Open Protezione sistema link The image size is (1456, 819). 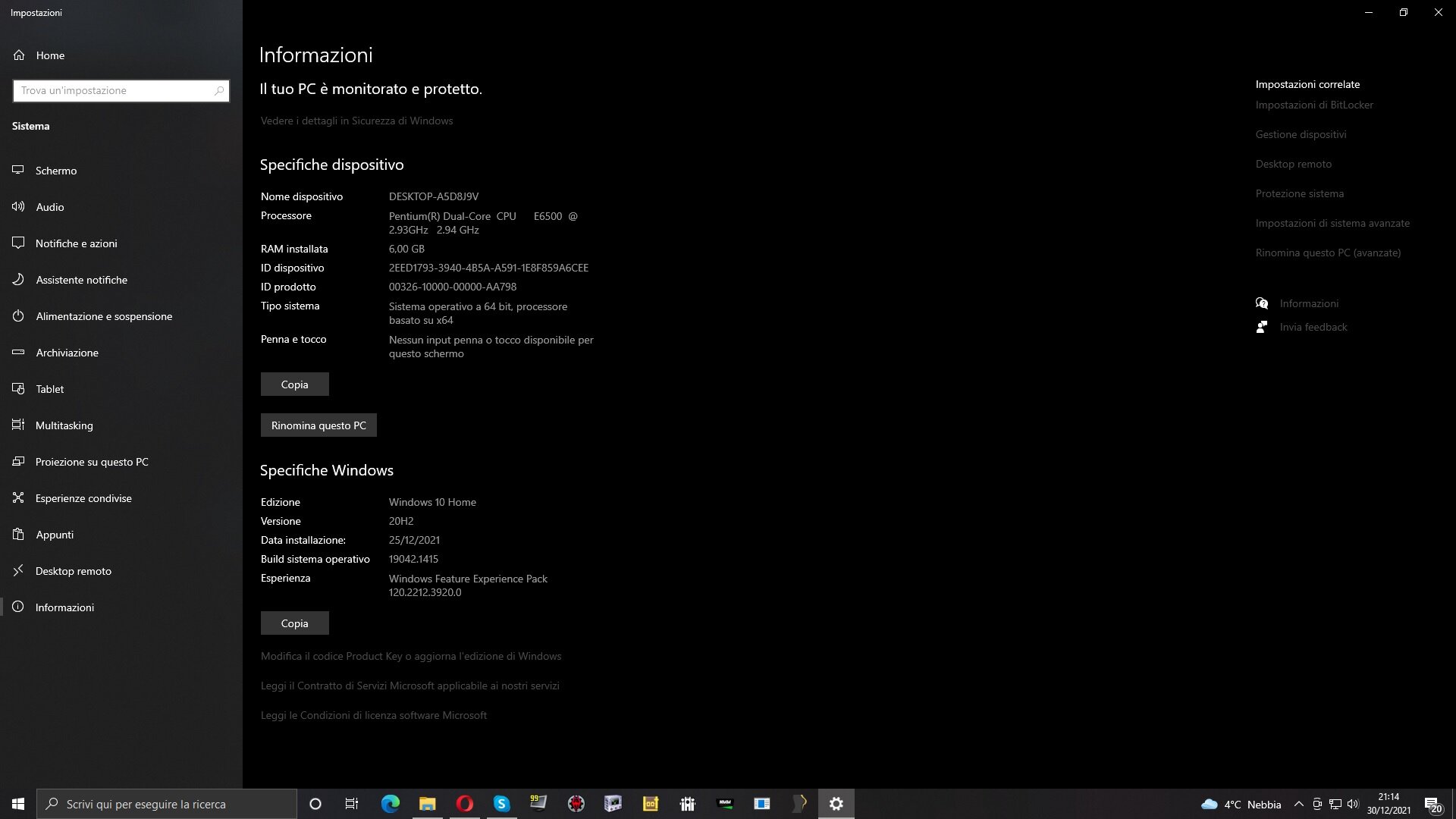click(1300, 193)
